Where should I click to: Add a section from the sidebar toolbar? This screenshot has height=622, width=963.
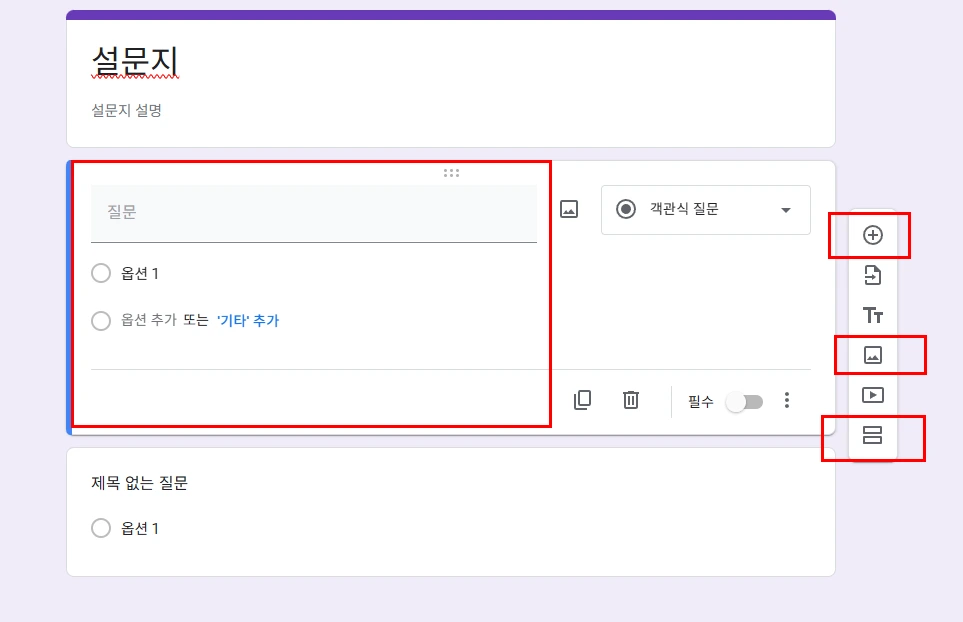[x=873, y=435]
